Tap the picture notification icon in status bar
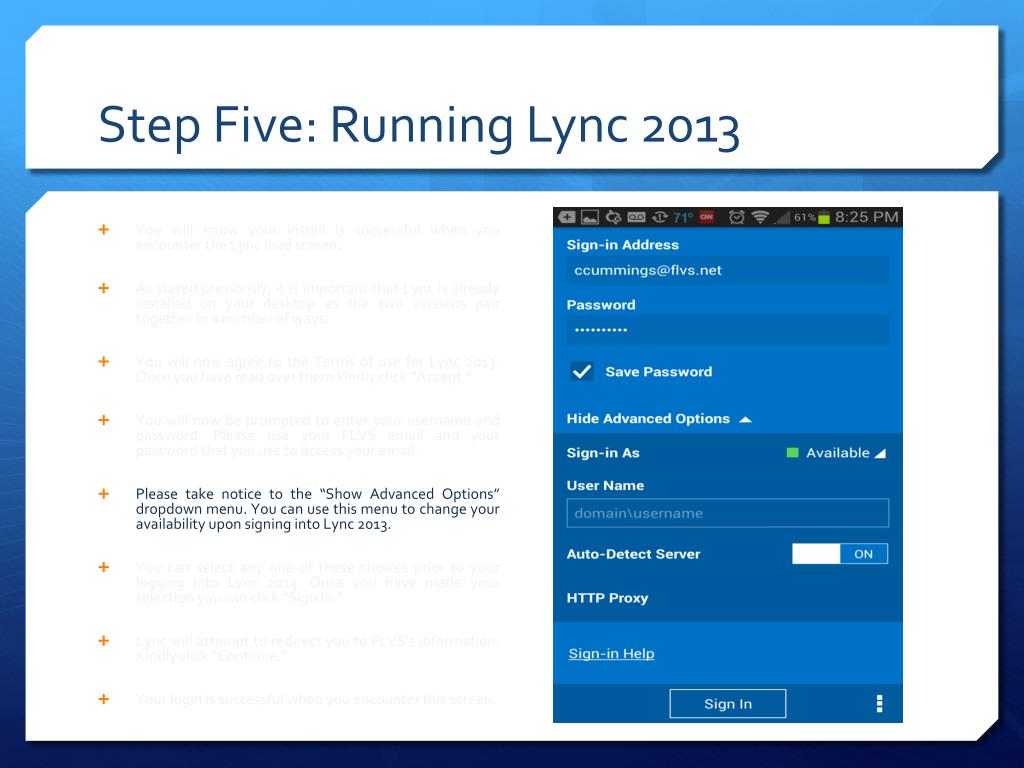The height and width of the screenshot is (768, 1024). [x=590, y=217]
